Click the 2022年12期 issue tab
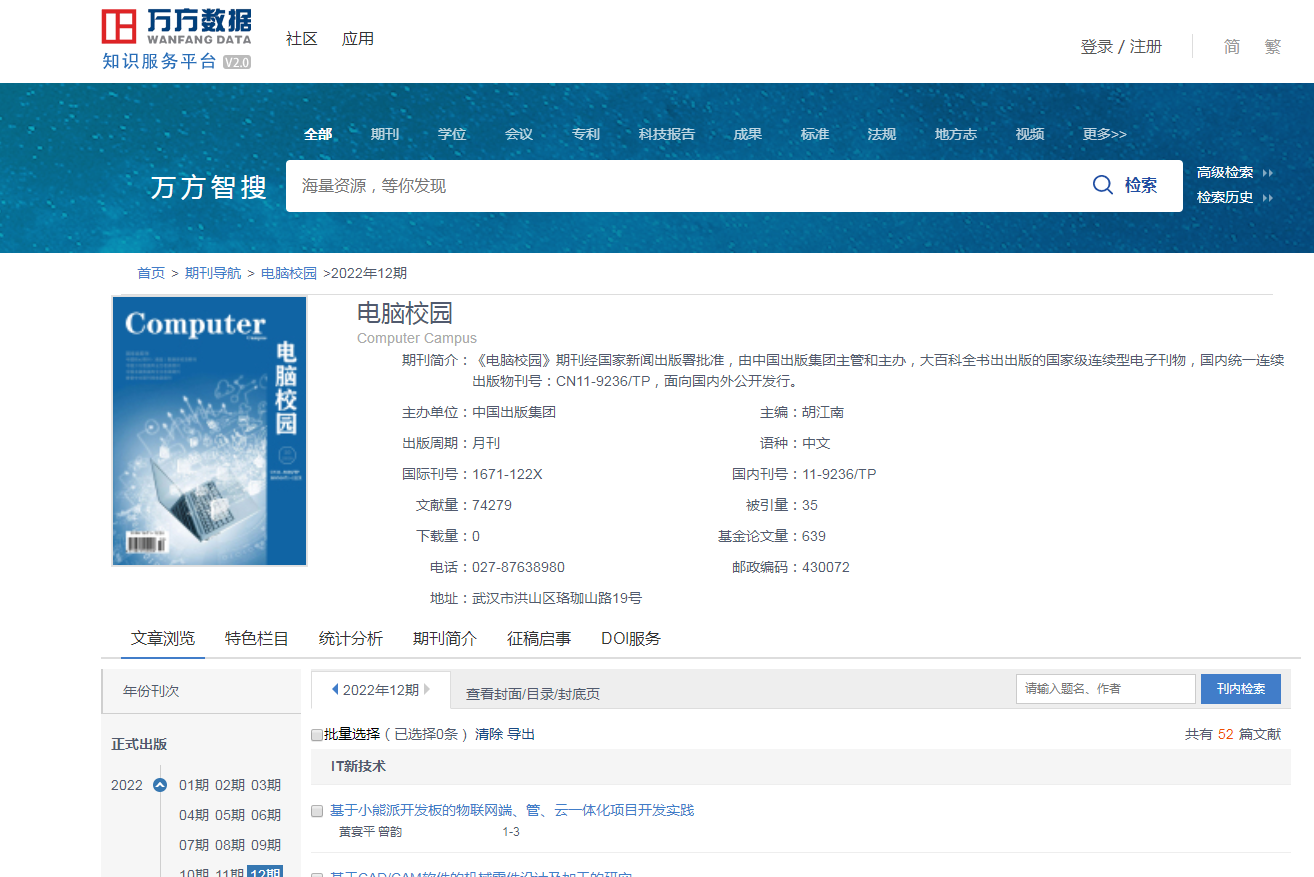Image resolution: width=1314 pixels, height=877 pixels. (x=381, y=690)
